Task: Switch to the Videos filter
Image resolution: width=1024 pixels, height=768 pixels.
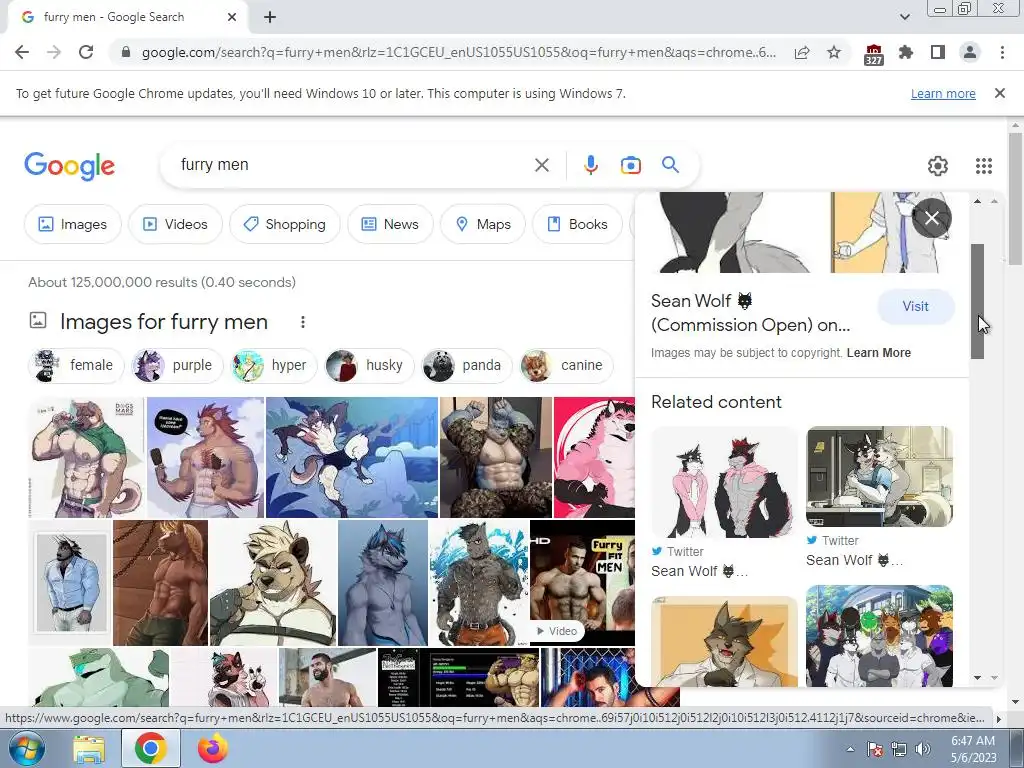Action: 175,224
